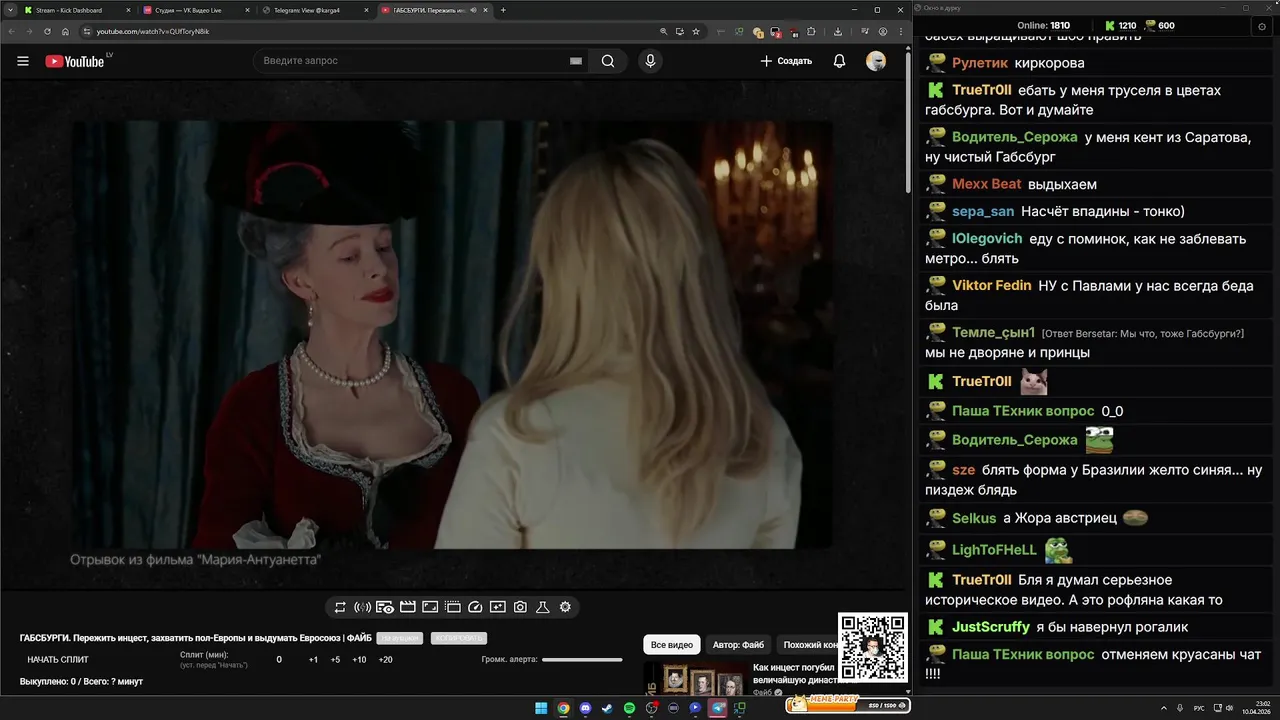Open a new browser tab with plus
The height and width of the screenshot is (720, 1280).
click(x=503, y=10)
